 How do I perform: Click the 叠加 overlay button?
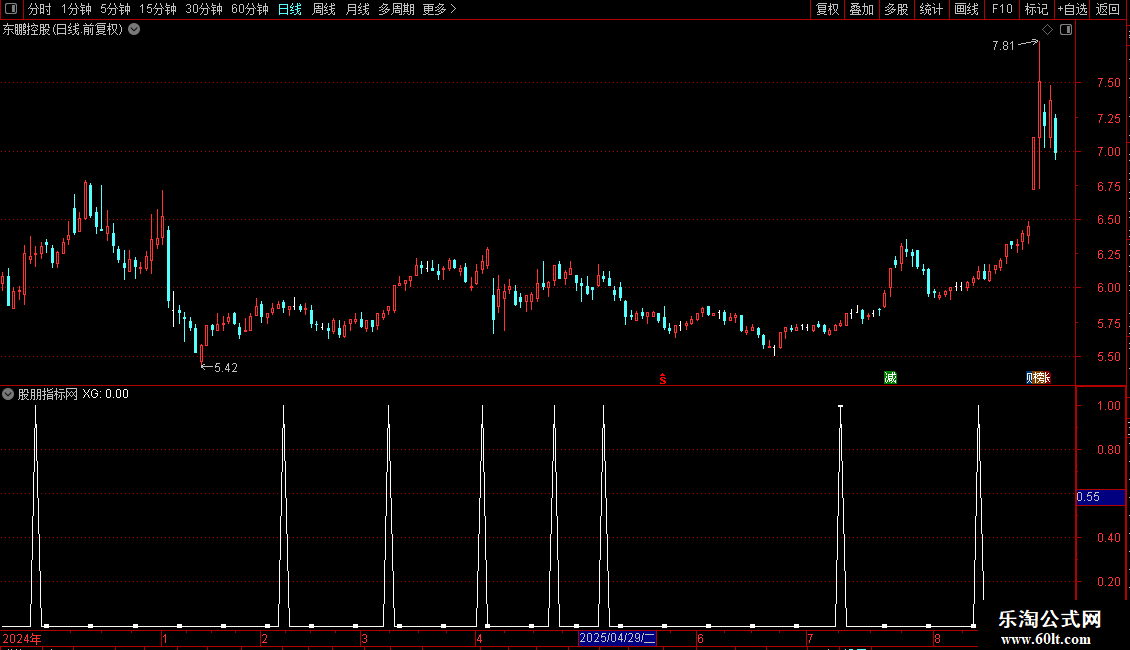tap(862, 9)
